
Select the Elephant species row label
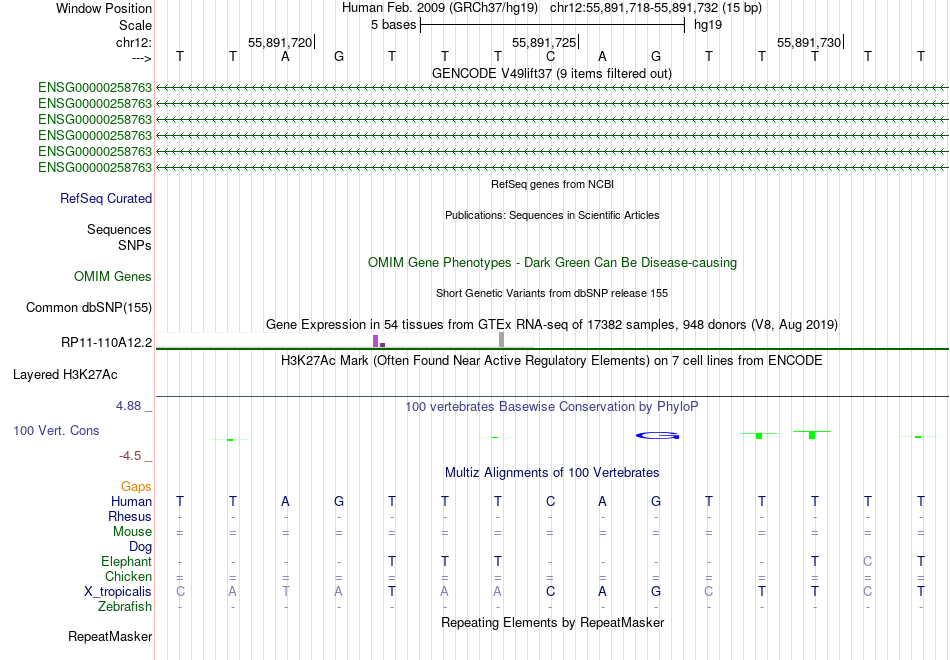pos(127,561)
